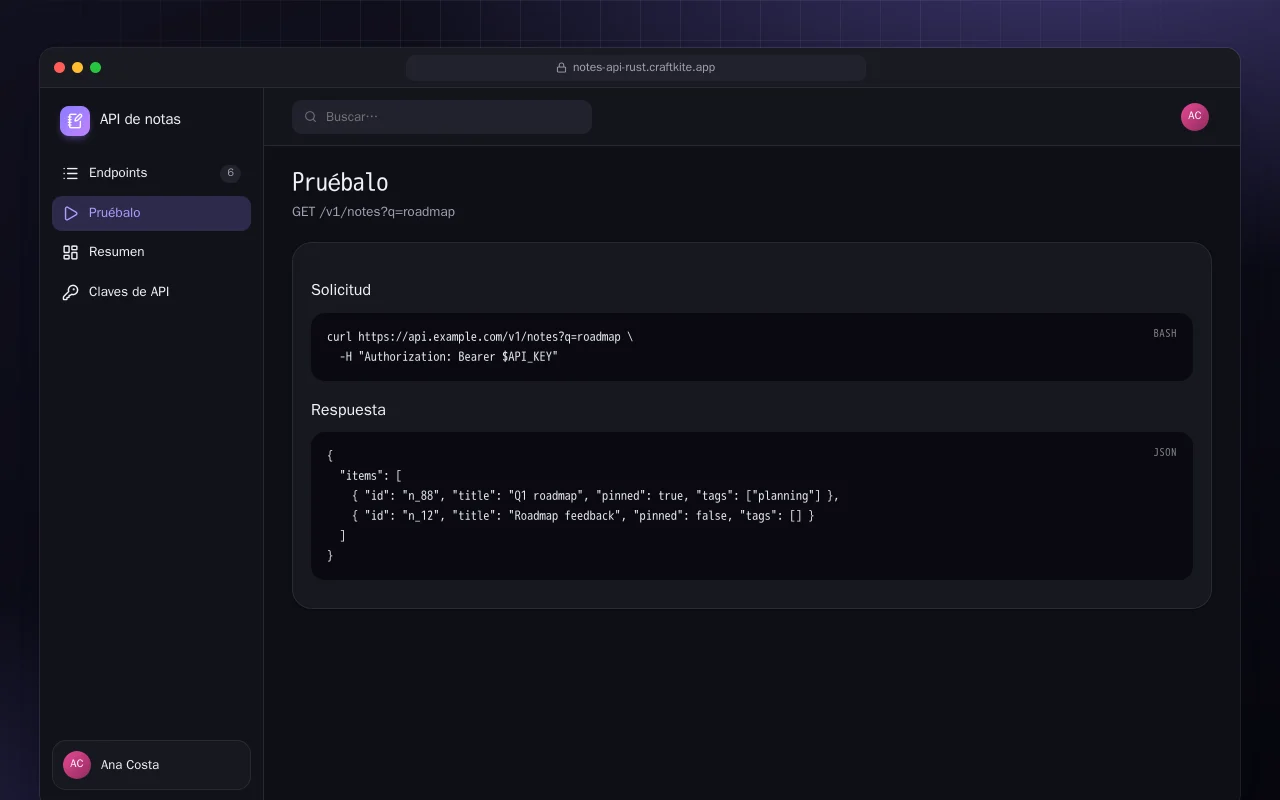Image resolution: width=1280 pixels, height=800 pixels.
Task: Click the JSON label on response block
Action: [1165, 452]
